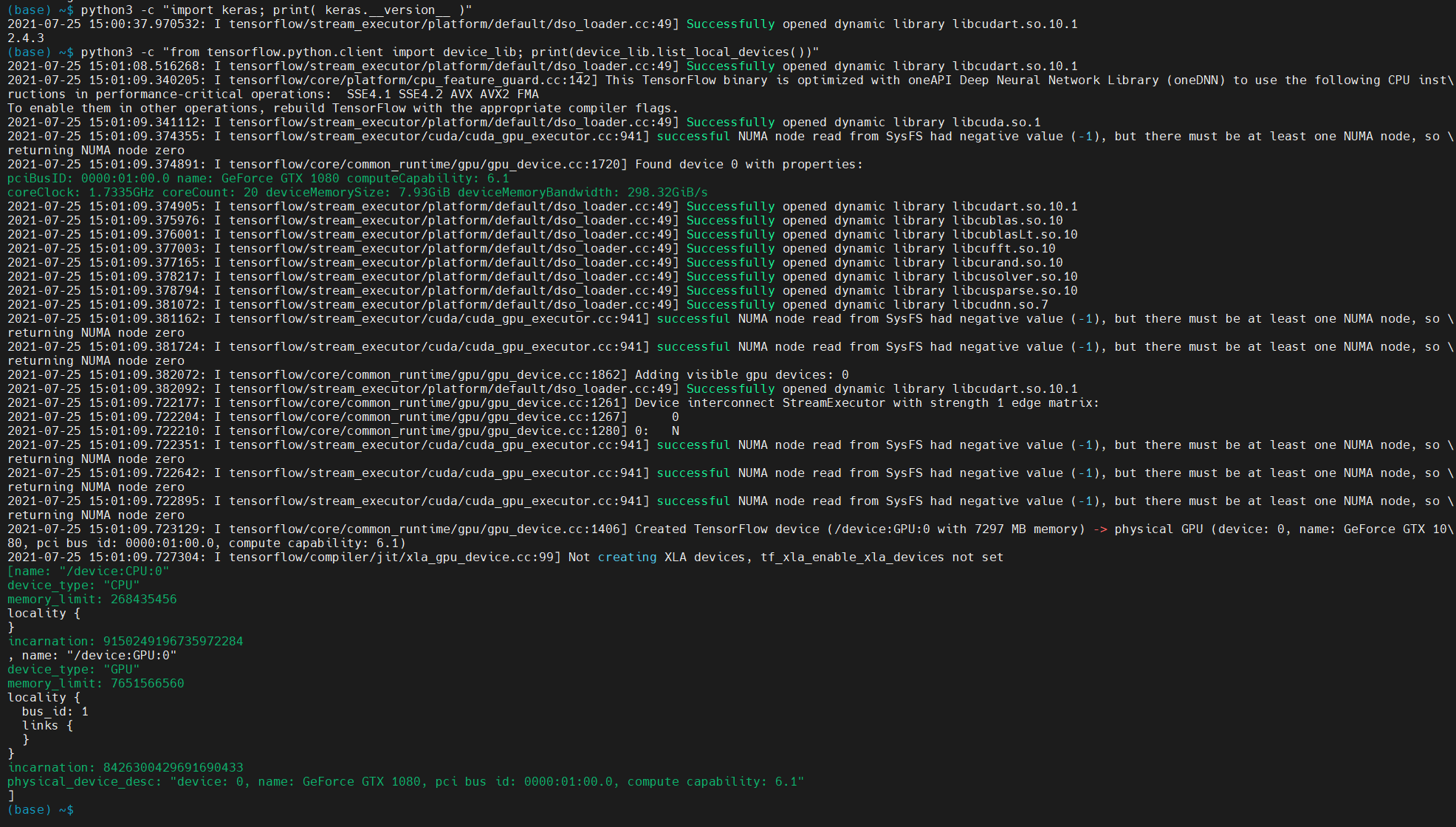Screen dimensions: 1456x827
Task: Click ', name: "/device:GPU:0"' line
Action: coord(92,655)
